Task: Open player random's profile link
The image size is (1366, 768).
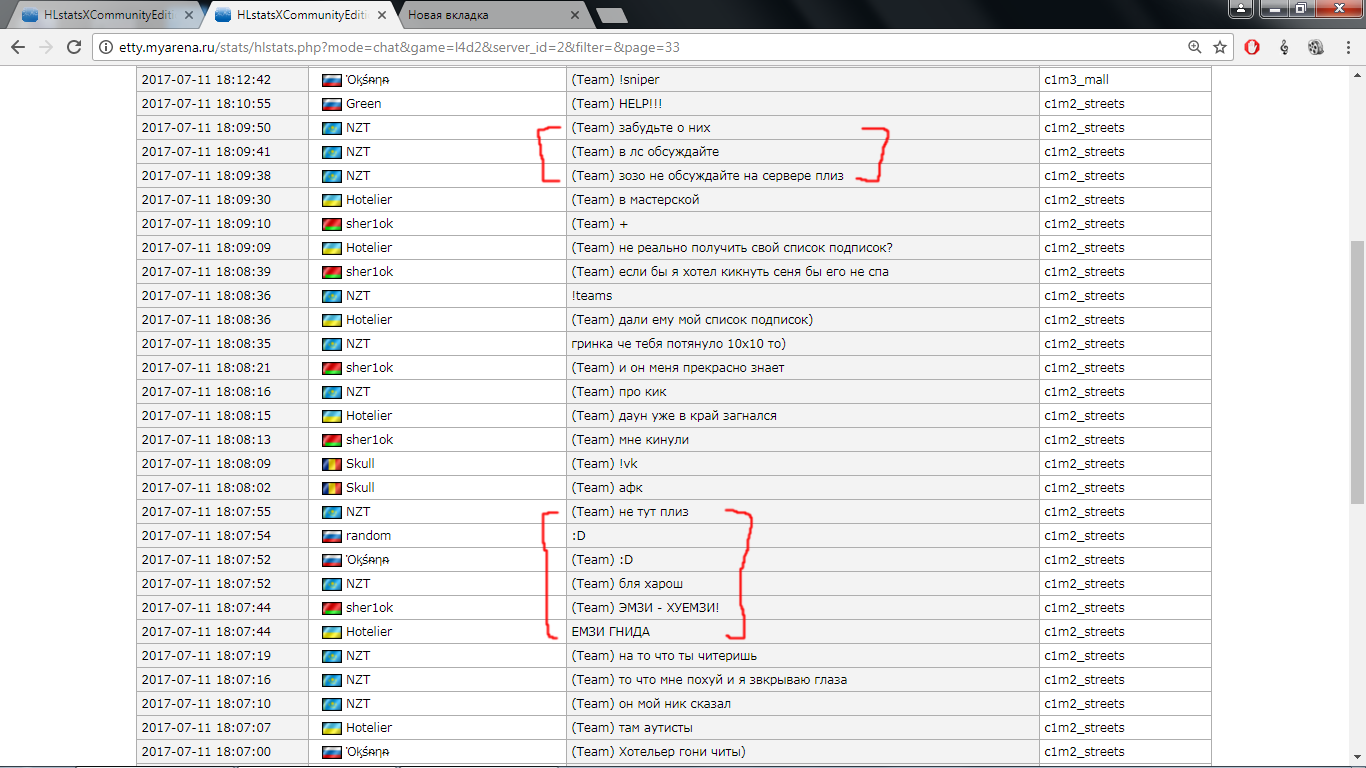Action: (x=368, y=536)
